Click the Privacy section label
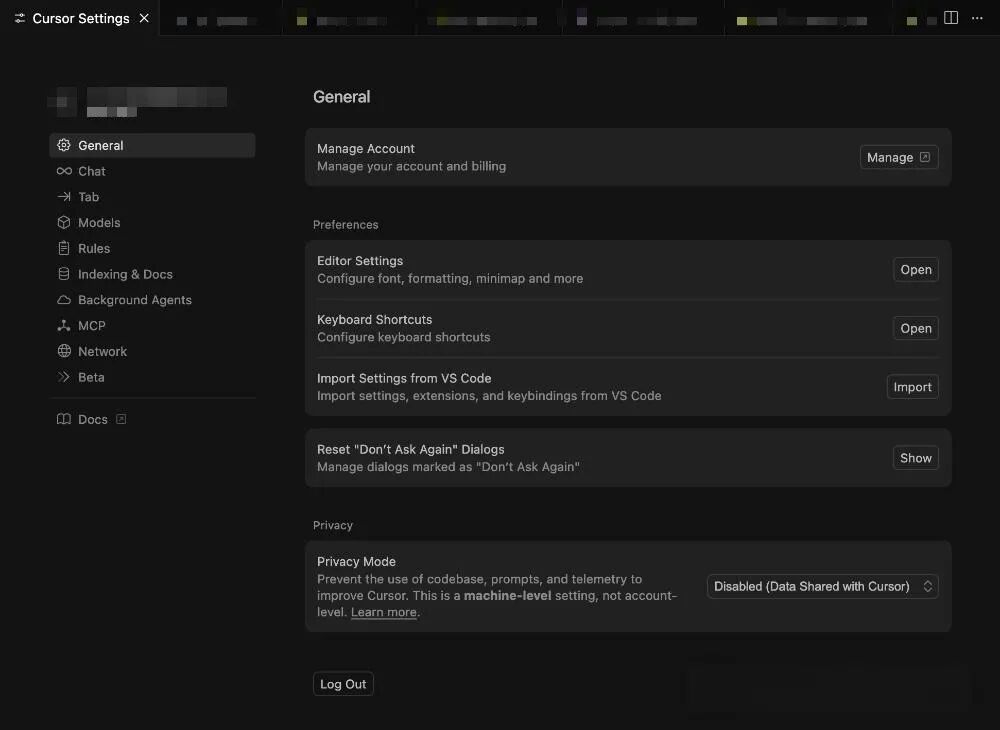The image size is (1000, 730). pos(332,525)
